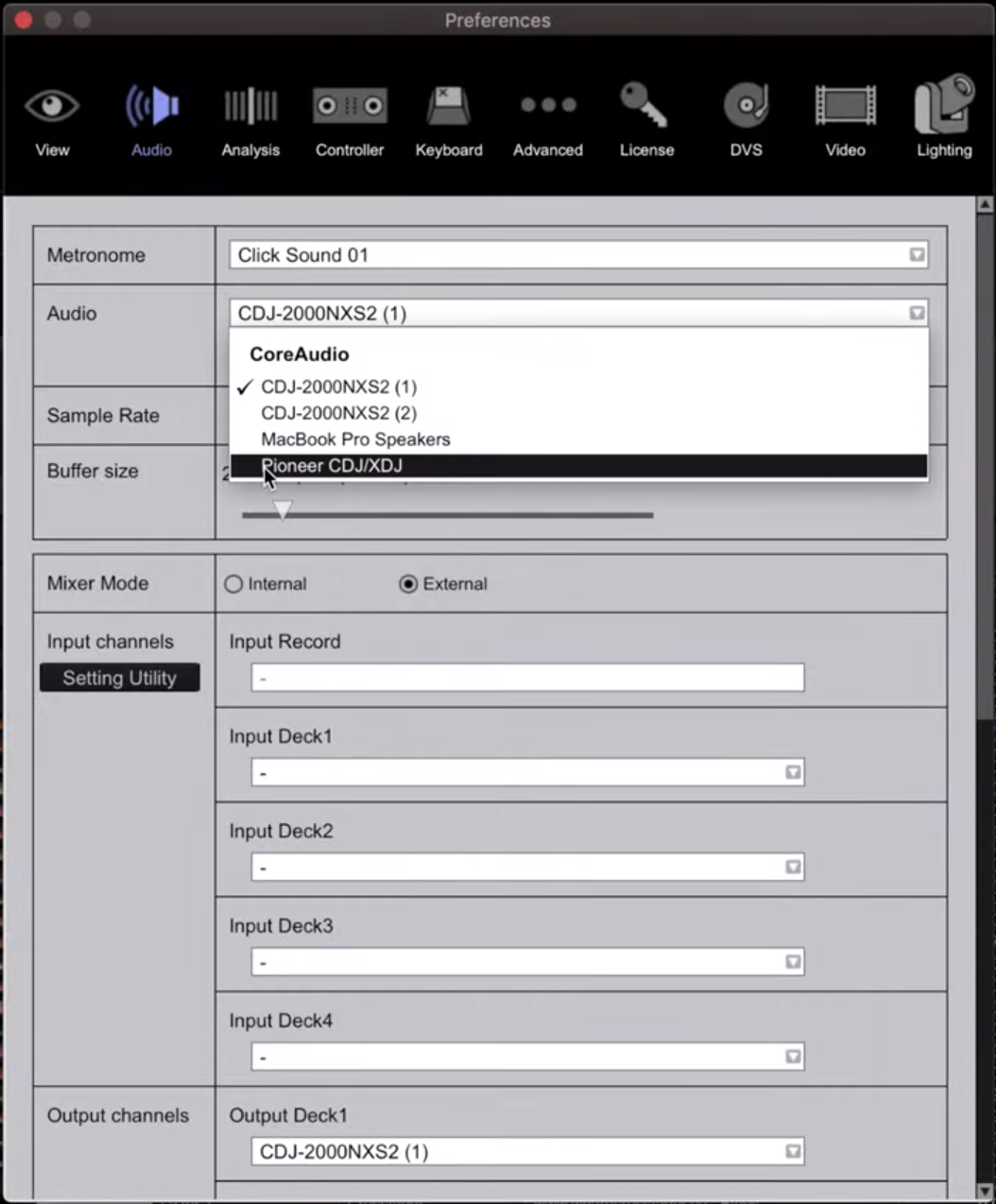
Task: Select Internal mixer mode radio button
Action: pos(233,584)
